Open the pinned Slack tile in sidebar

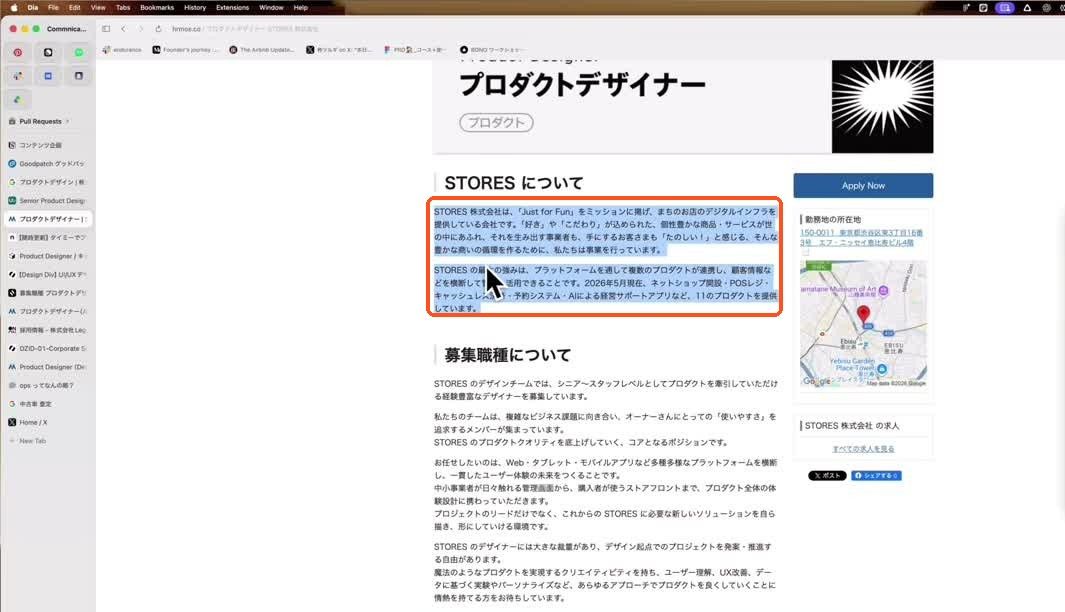[18, 76]
